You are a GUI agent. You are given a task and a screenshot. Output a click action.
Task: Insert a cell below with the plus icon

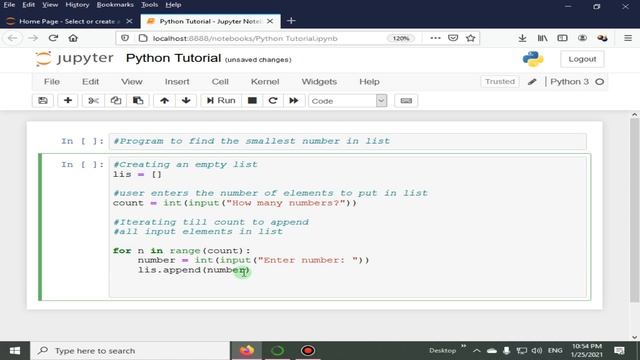(68, 101)
